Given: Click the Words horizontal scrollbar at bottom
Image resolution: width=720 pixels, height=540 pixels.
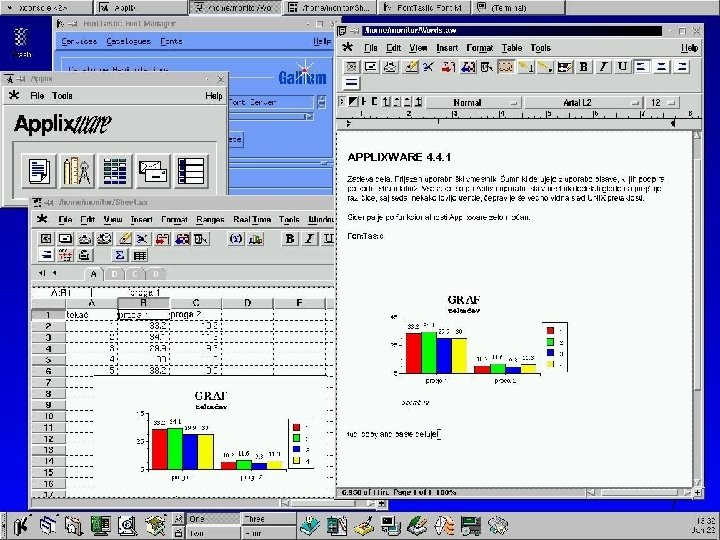Looking at the screenshot, I should coord(641,493).
